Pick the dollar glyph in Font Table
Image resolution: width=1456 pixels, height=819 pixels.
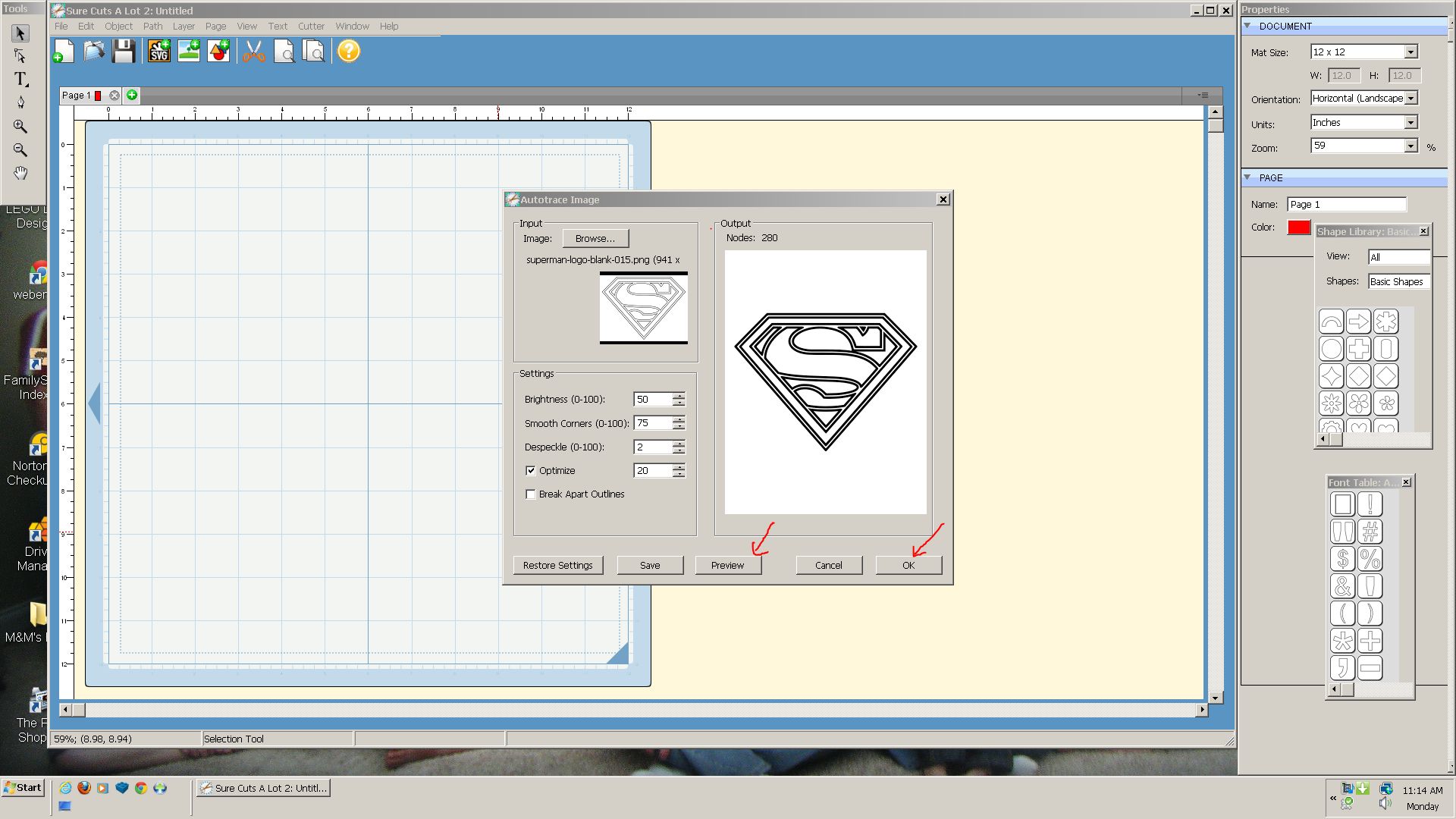(x=1342, y=559)
